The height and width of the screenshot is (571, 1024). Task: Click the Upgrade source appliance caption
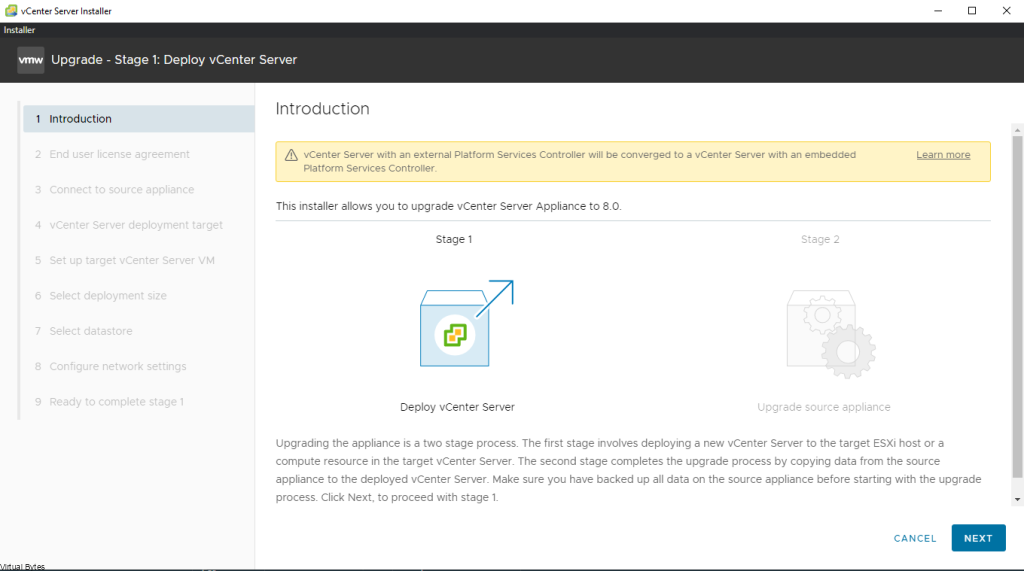[824, 407]
